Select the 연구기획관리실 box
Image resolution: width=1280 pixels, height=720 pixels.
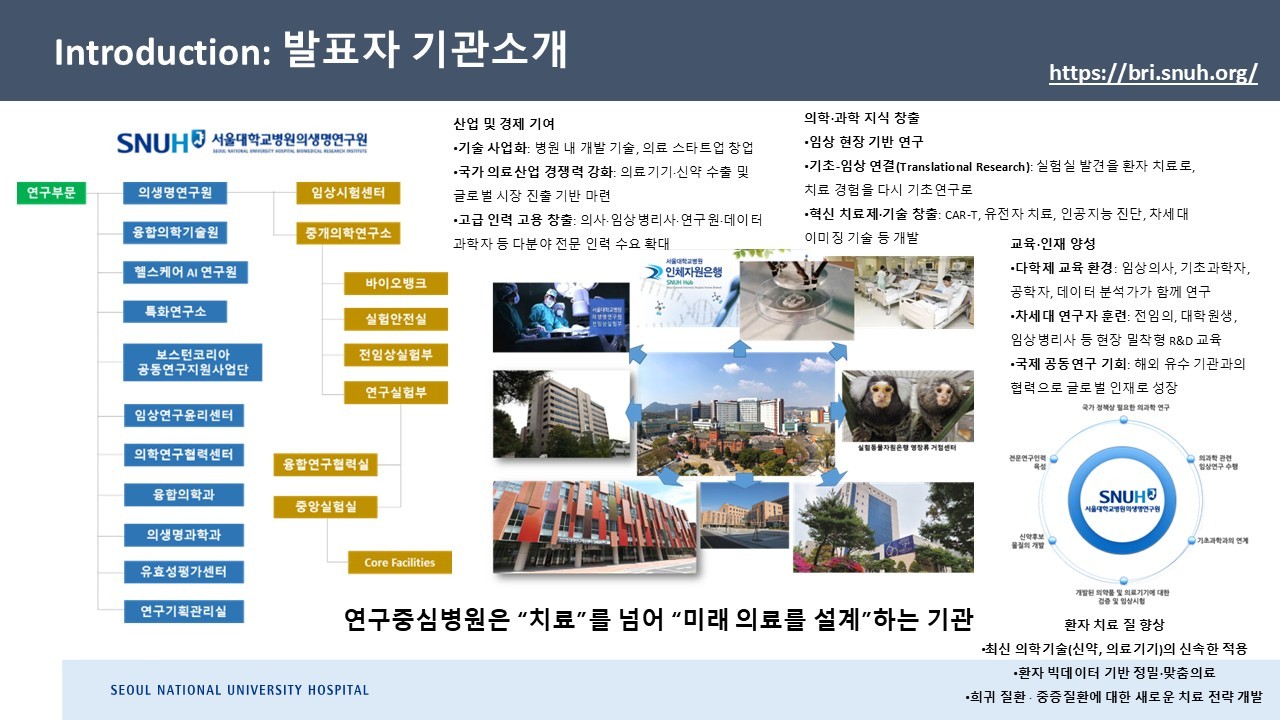pos(184,611)
